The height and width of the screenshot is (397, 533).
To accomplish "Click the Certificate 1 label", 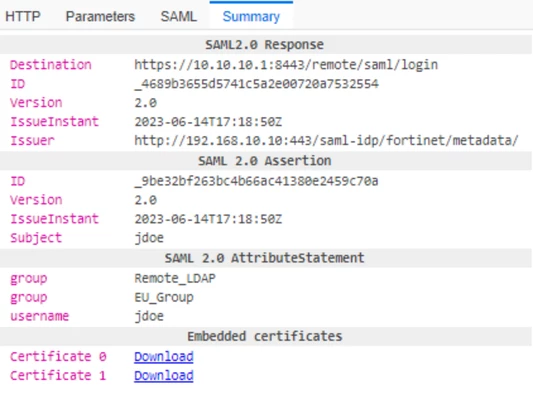I will (x=58, y=375).
